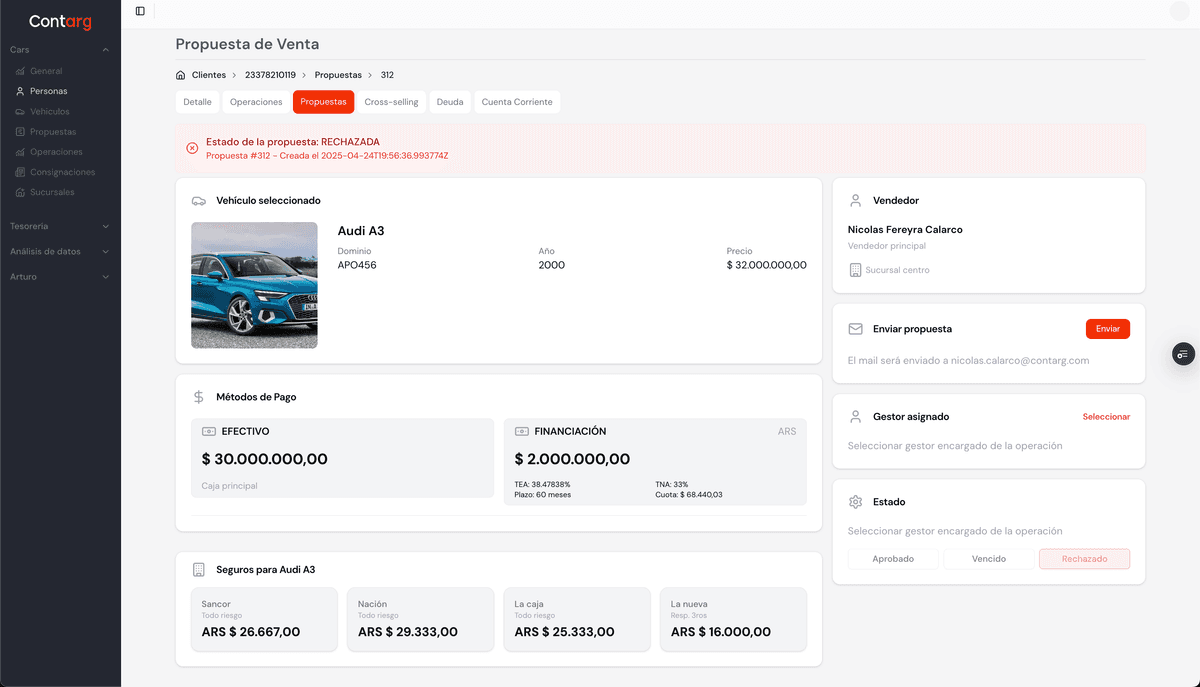The width and height of the screenshot is (1200, 687).
Task: Click the Cuota: $ 68.440,03 value
Action: point(689,495)
